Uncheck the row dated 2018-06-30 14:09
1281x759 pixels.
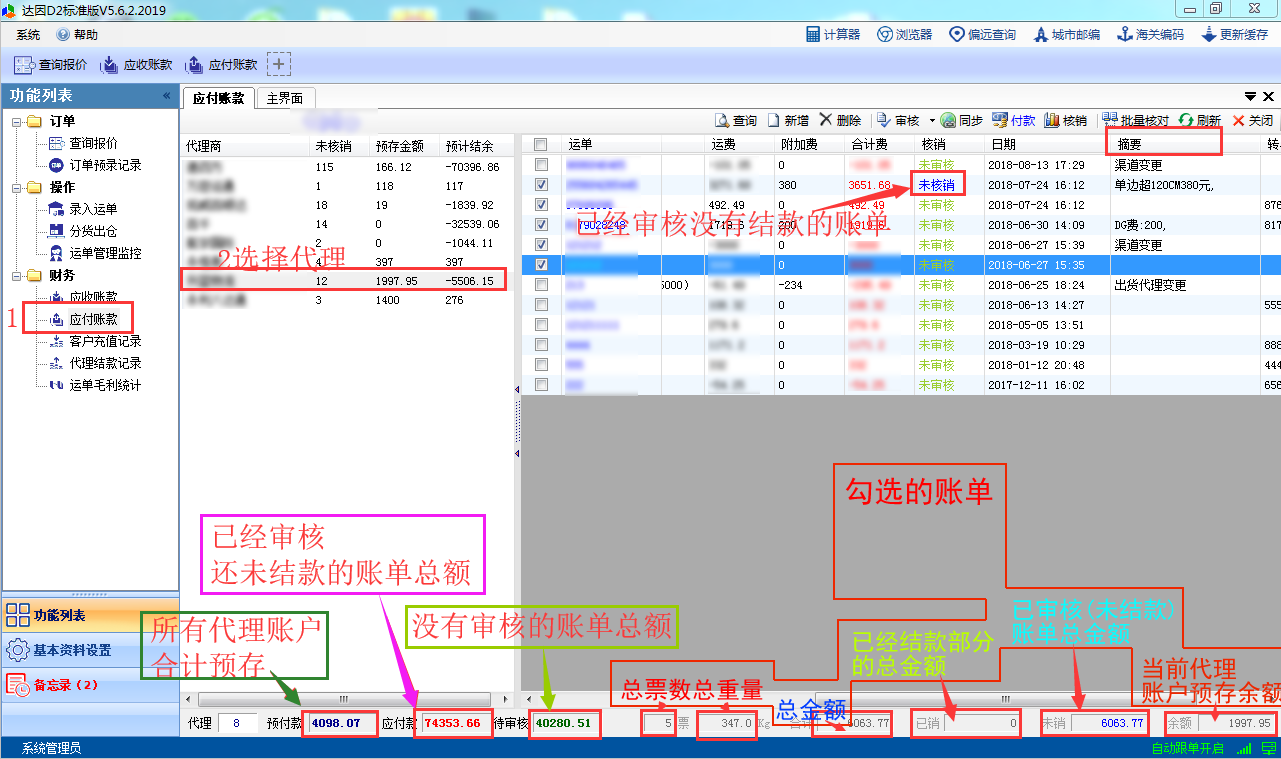click(x=541, y=225)
